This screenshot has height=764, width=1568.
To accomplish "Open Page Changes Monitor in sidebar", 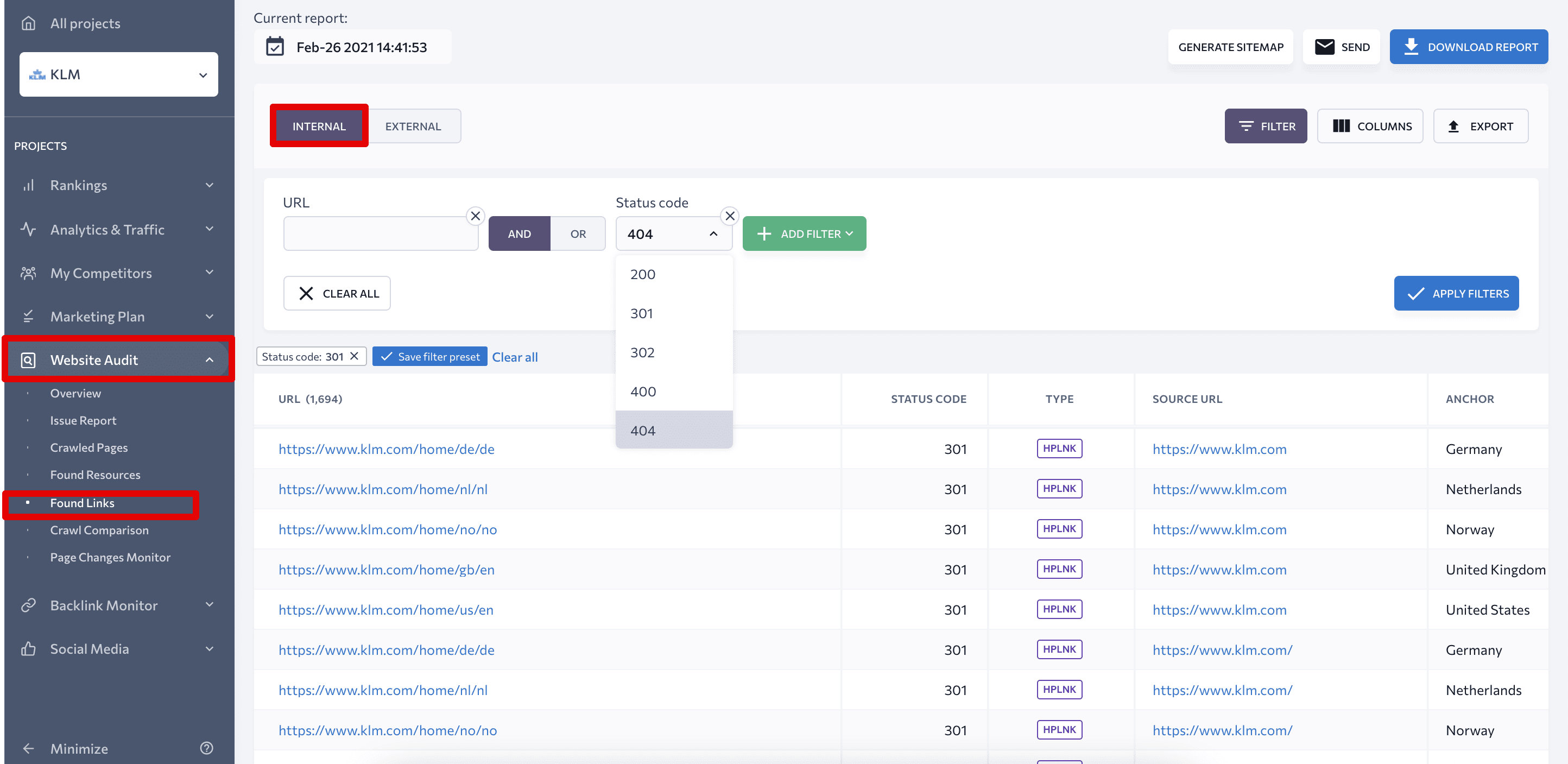I will [x=110, y=557].
